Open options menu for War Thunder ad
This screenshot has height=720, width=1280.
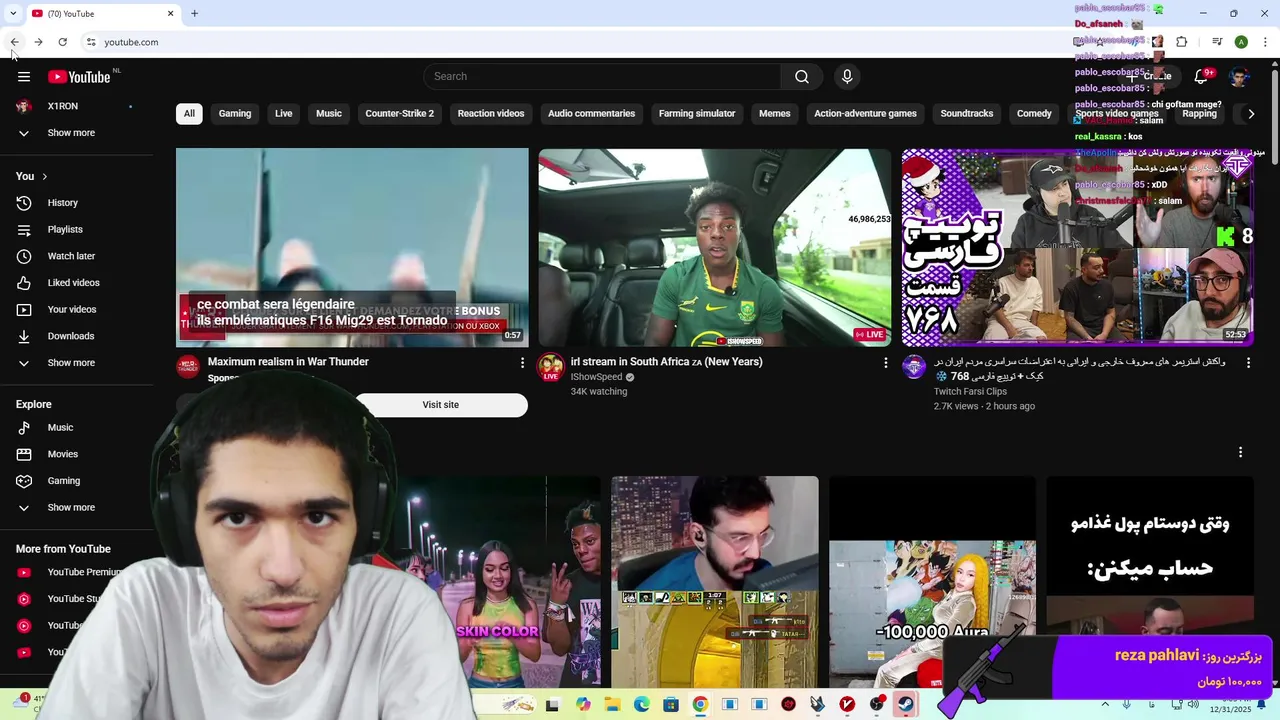point(521,363)
